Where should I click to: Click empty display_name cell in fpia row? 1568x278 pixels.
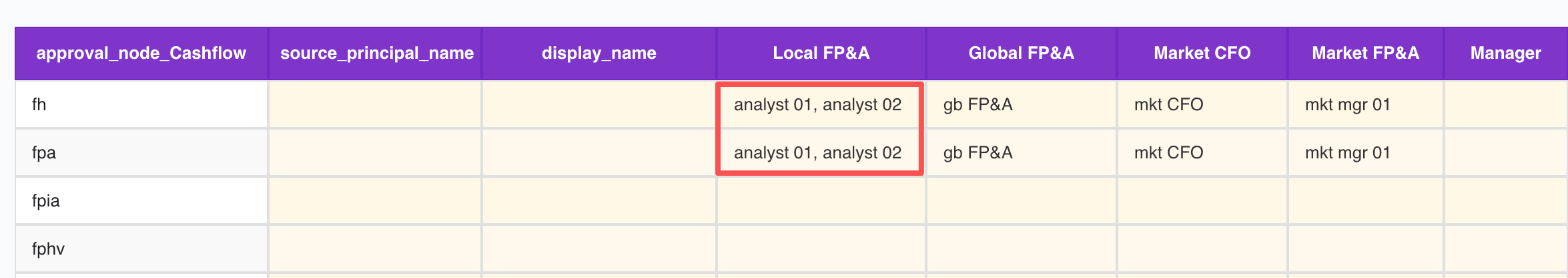tap(599, 200)
